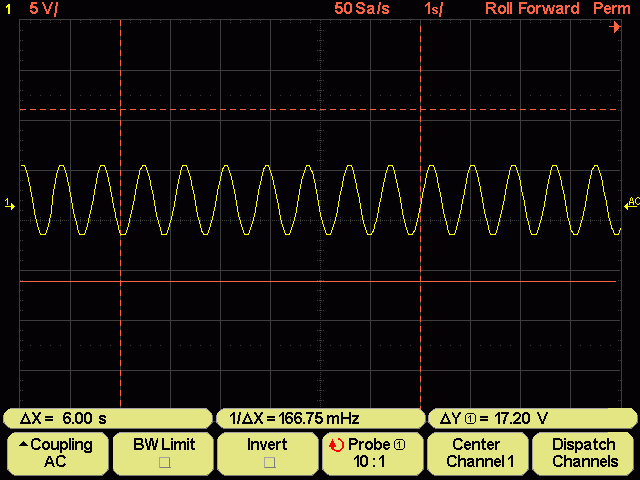This screenshot has width=640, height=480.
Task: Select the dashed upper horizontal Y cursor
Action: [x=318, y=110]
